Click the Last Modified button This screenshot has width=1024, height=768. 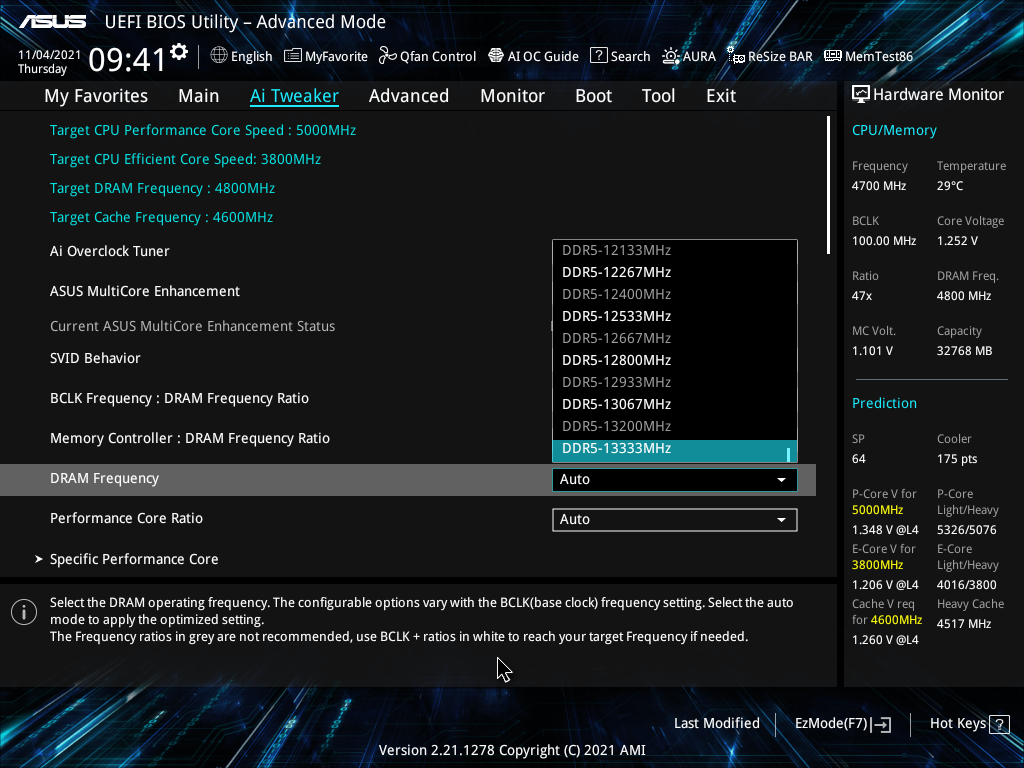point(716,724)
